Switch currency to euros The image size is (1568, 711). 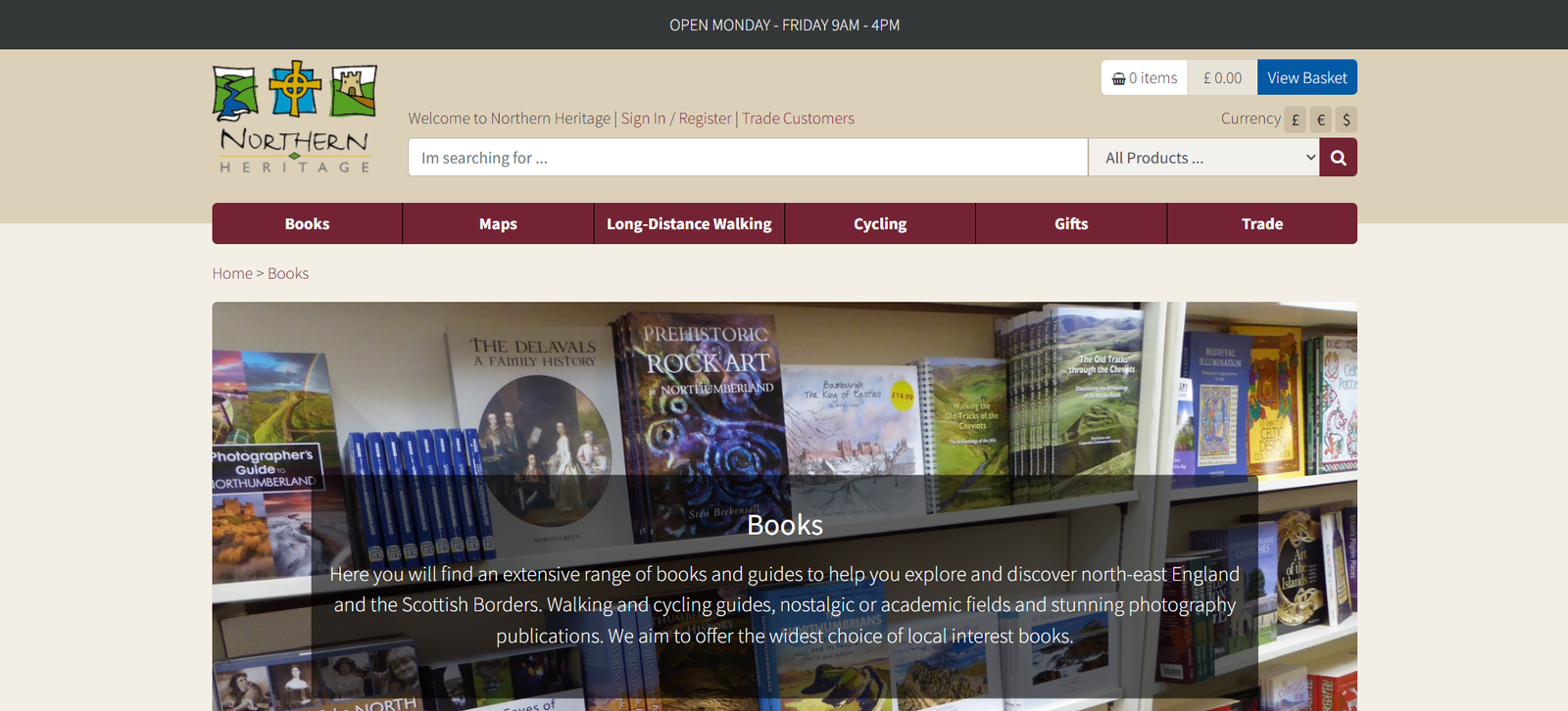pos(1320,119)
